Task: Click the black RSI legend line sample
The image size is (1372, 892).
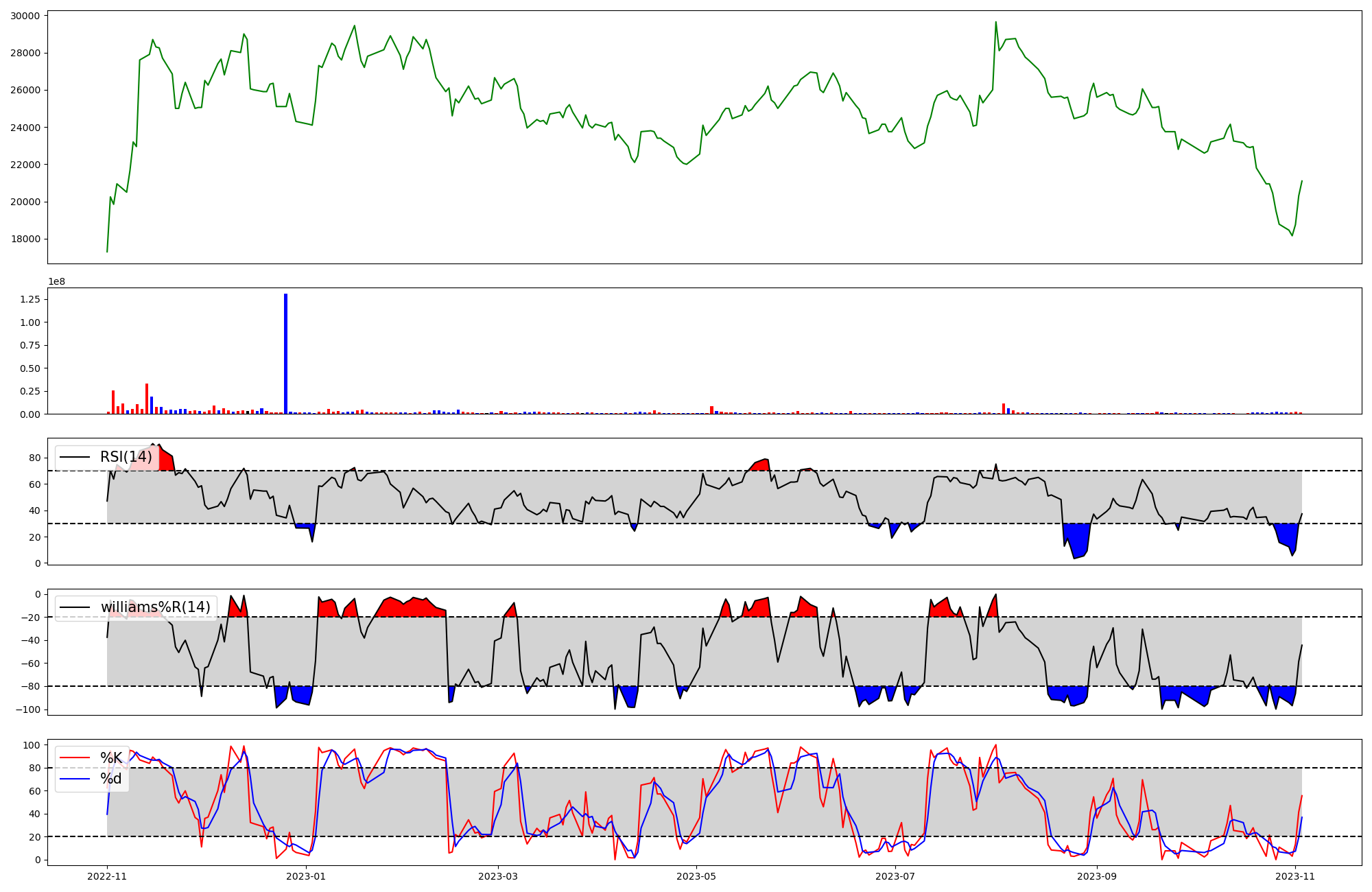Action: [75, 457]
